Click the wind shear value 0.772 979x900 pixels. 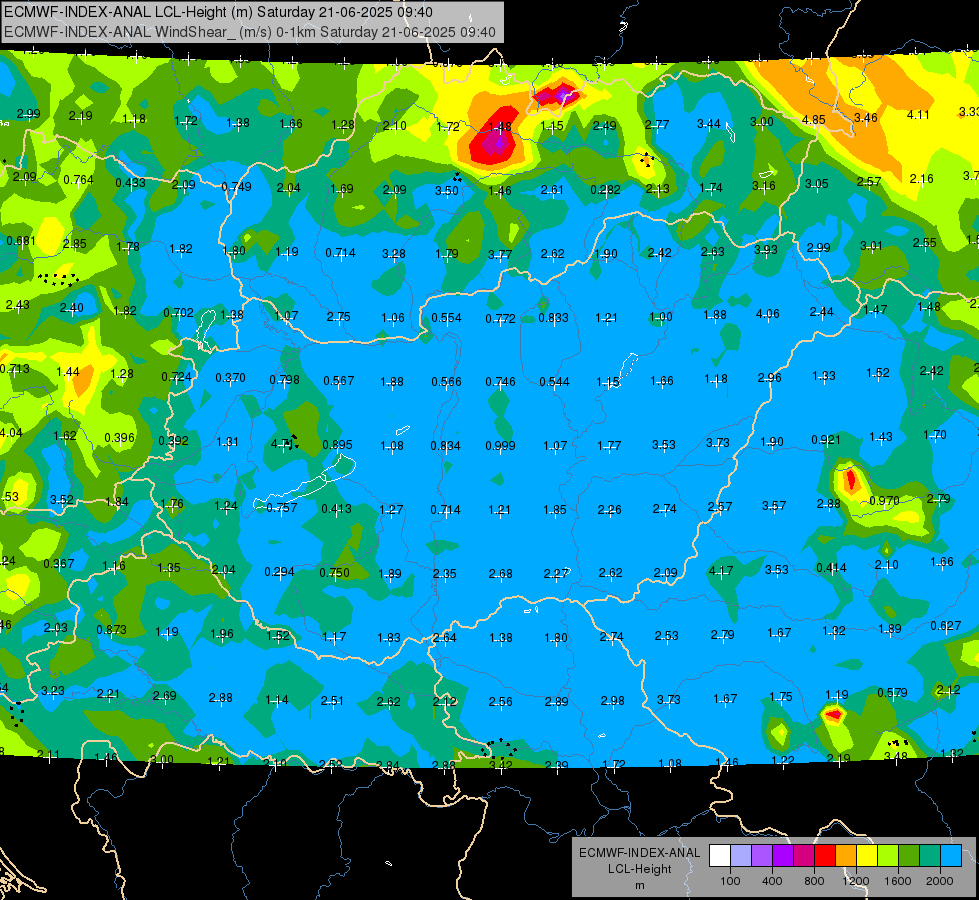coord(500,319)
